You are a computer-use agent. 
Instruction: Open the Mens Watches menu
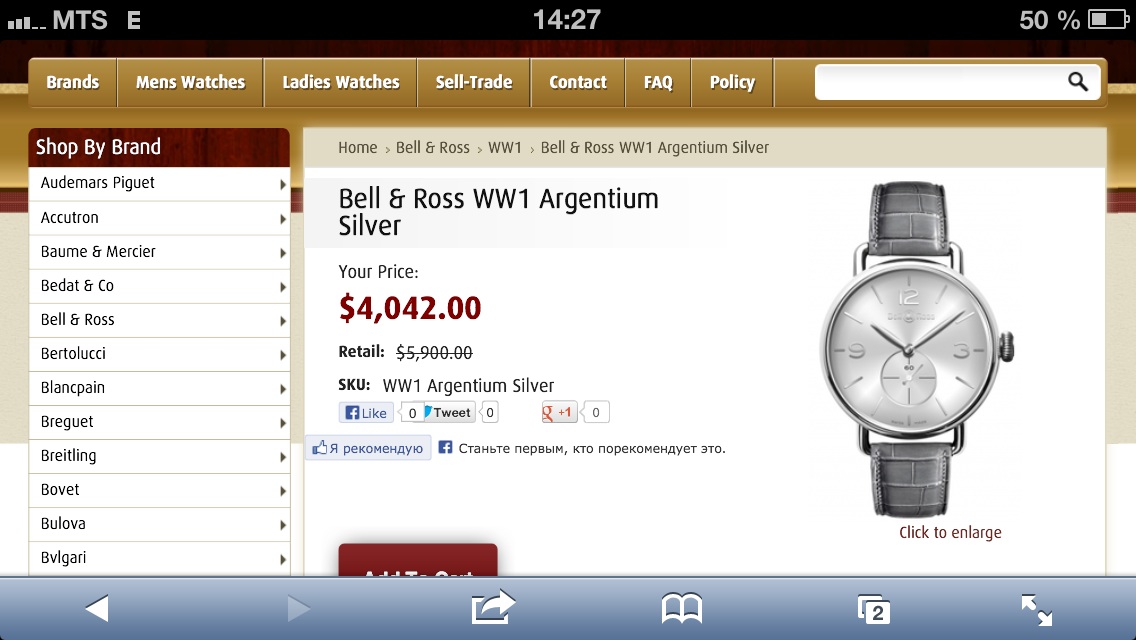(191, 83)
